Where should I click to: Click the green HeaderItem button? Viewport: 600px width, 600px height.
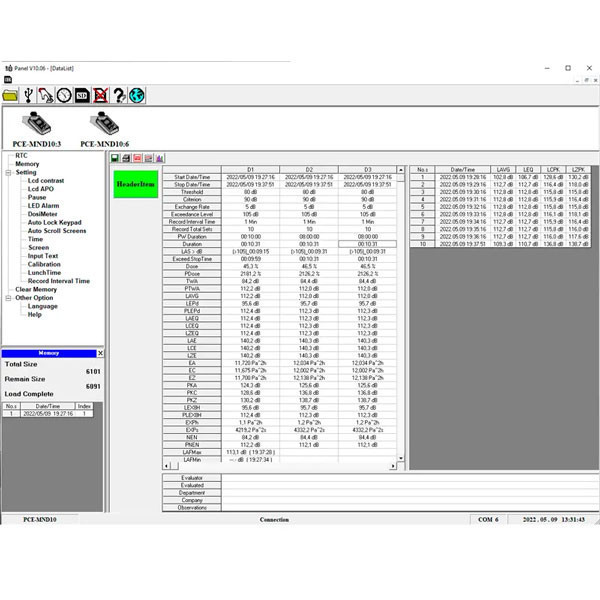[133, 184]
